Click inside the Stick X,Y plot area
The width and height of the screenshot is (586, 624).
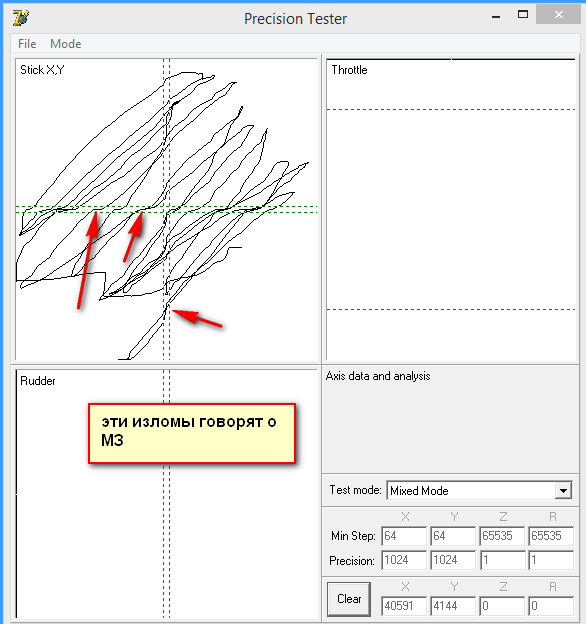click(x=166, y=209)
